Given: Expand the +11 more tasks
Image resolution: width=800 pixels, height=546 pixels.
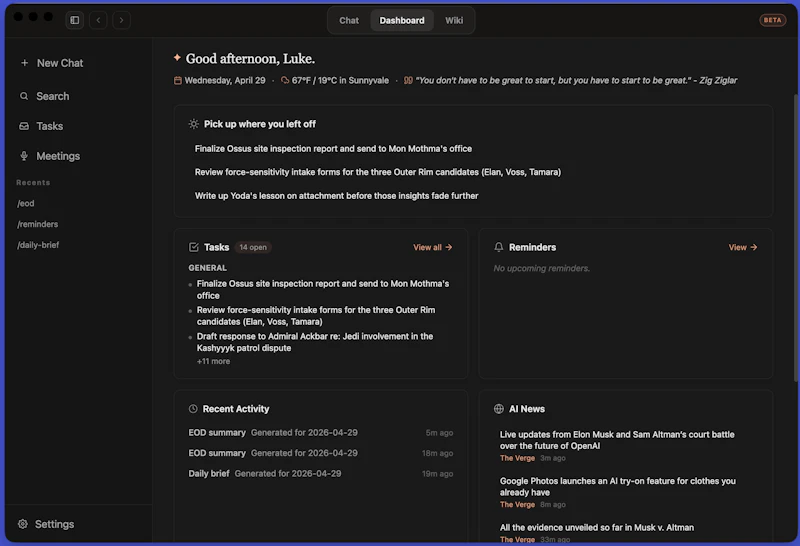Looking at the screenshot, I should coord(213,361).
